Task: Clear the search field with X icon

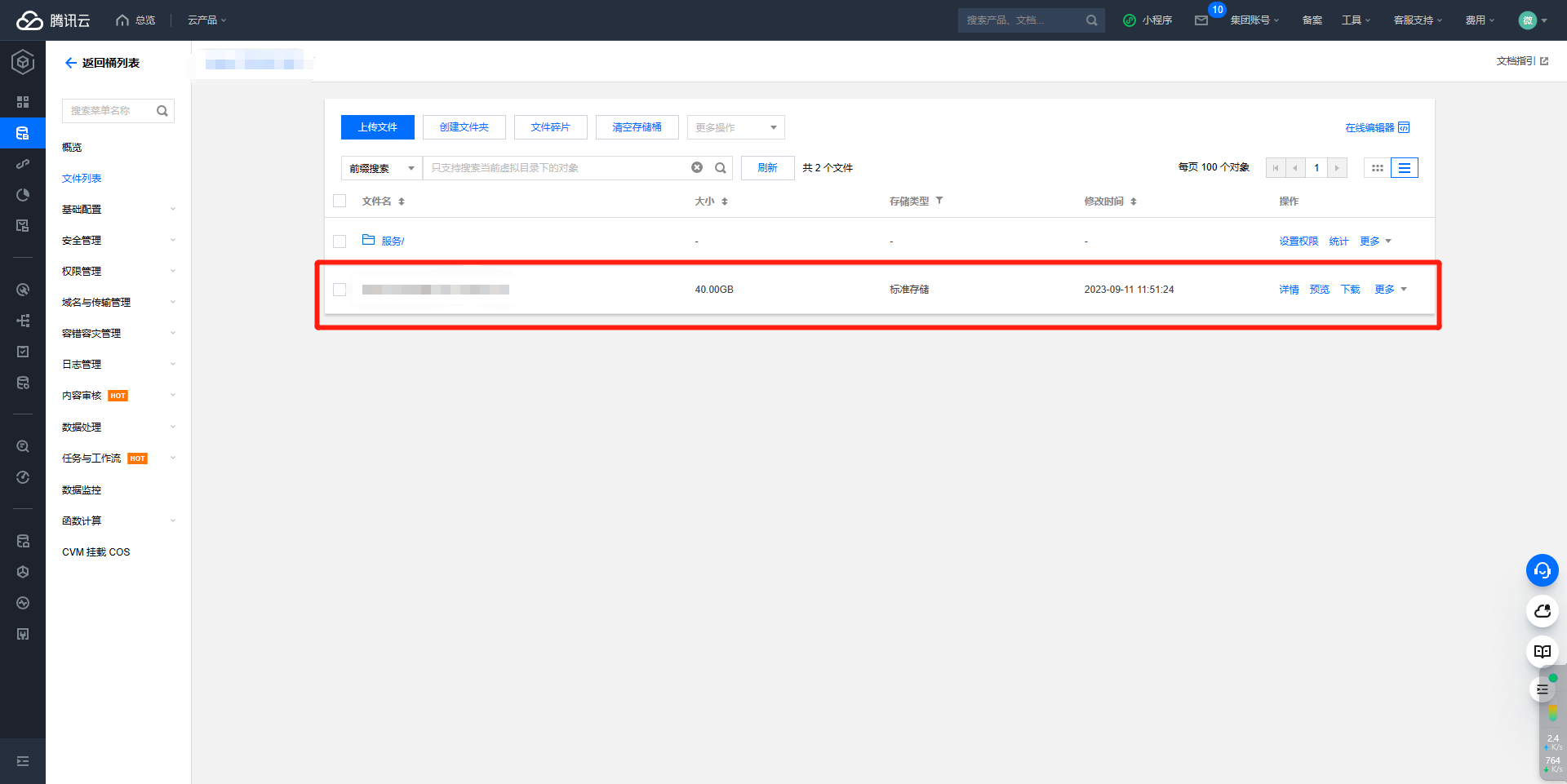Action: click(x=697, y=168)
